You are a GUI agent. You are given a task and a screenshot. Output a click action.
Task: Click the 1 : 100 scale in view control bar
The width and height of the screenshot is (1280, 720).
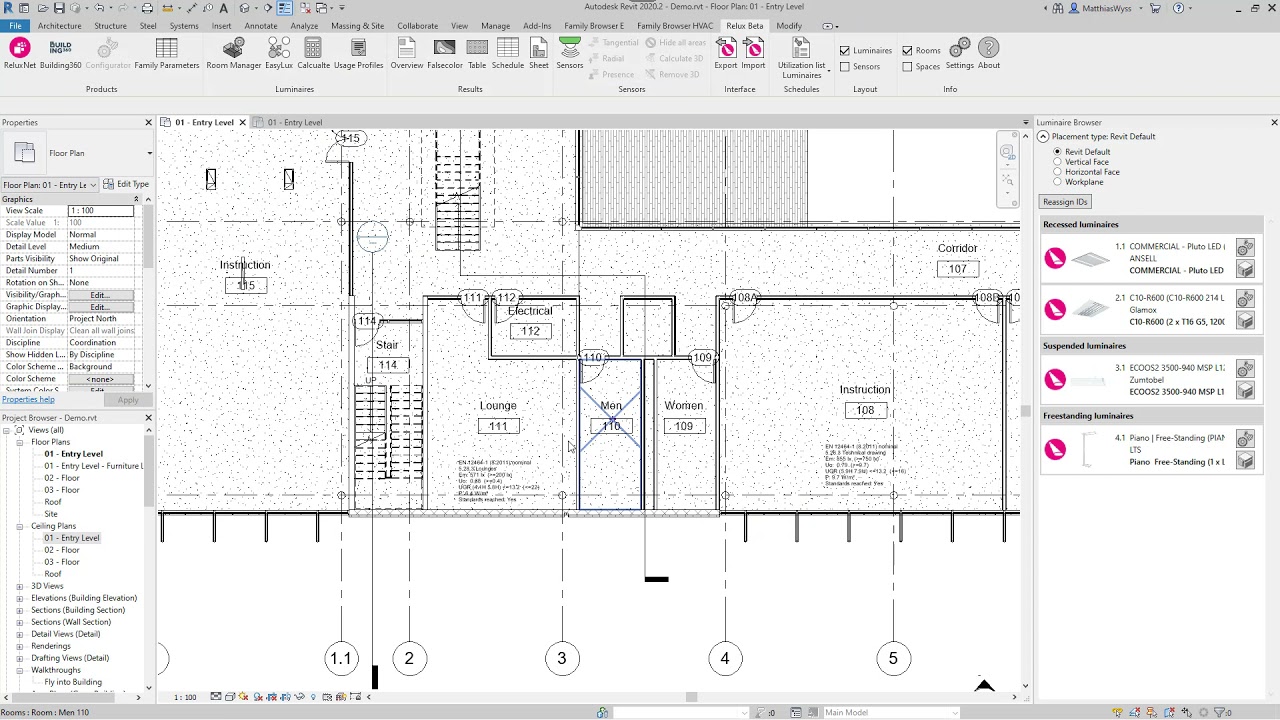185,697
